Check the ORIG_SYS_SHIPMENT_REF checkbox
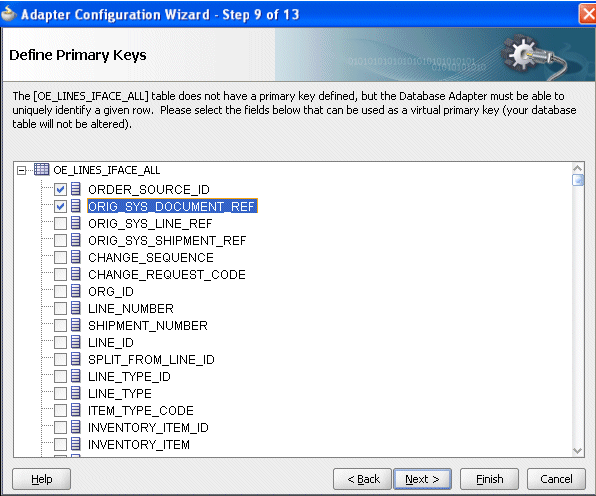Screen dimensions: 596x496 pos(60,240)
